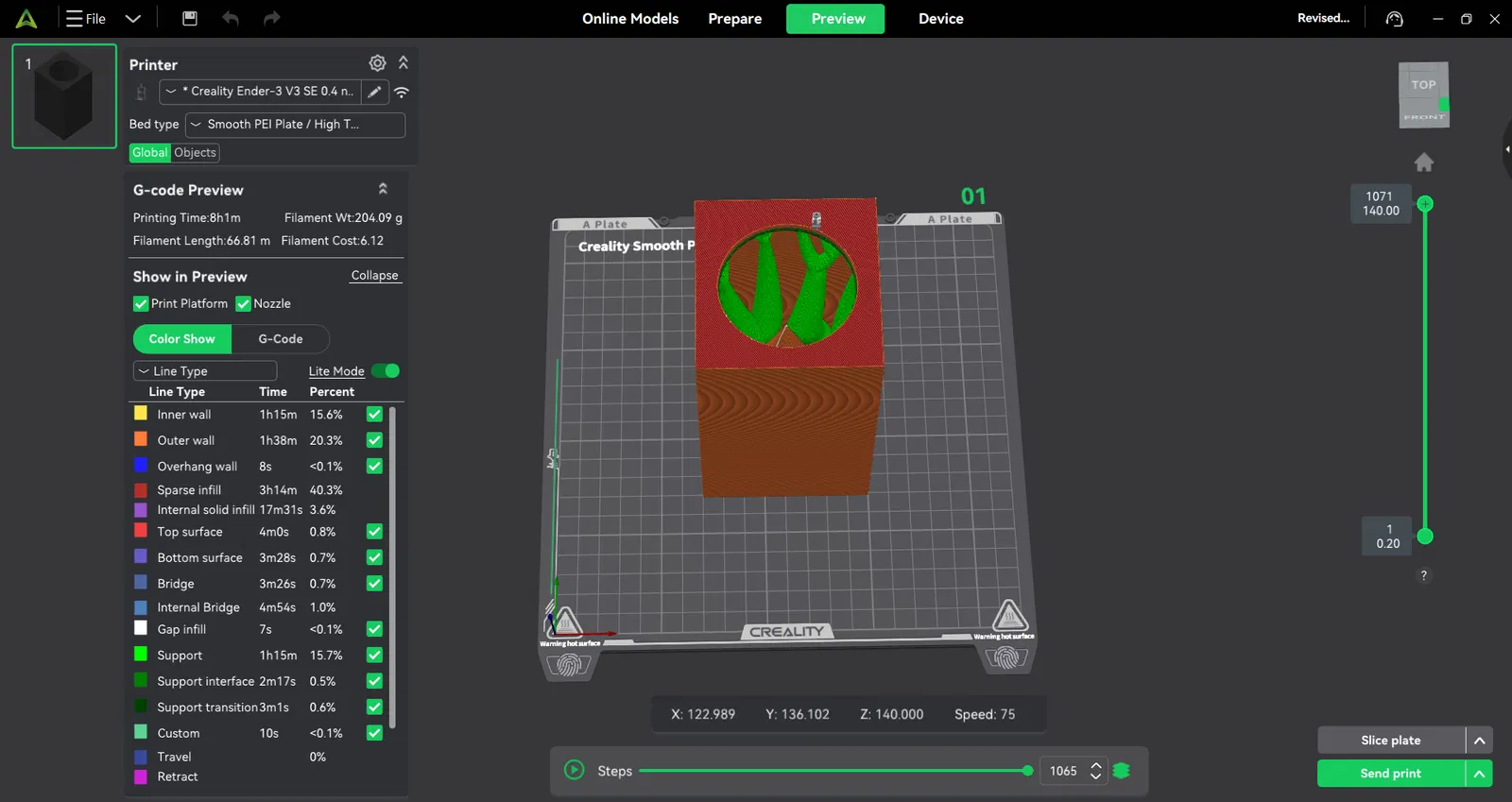Switch to the G-Code view button
The height and width of the screenshot is (802, 1512).
(281, 339)
